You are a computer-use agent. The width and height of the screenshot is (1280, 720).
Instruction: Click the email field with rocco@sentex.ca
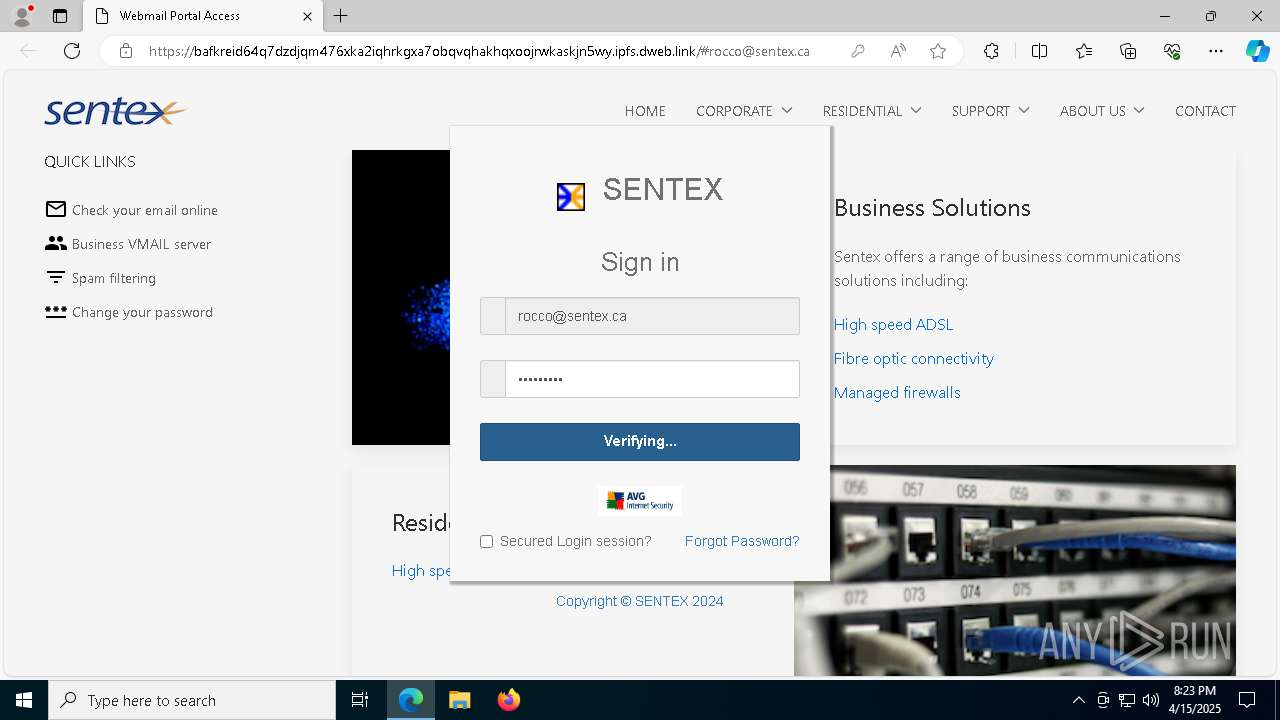pyautogui.click(x=640, y=316)
